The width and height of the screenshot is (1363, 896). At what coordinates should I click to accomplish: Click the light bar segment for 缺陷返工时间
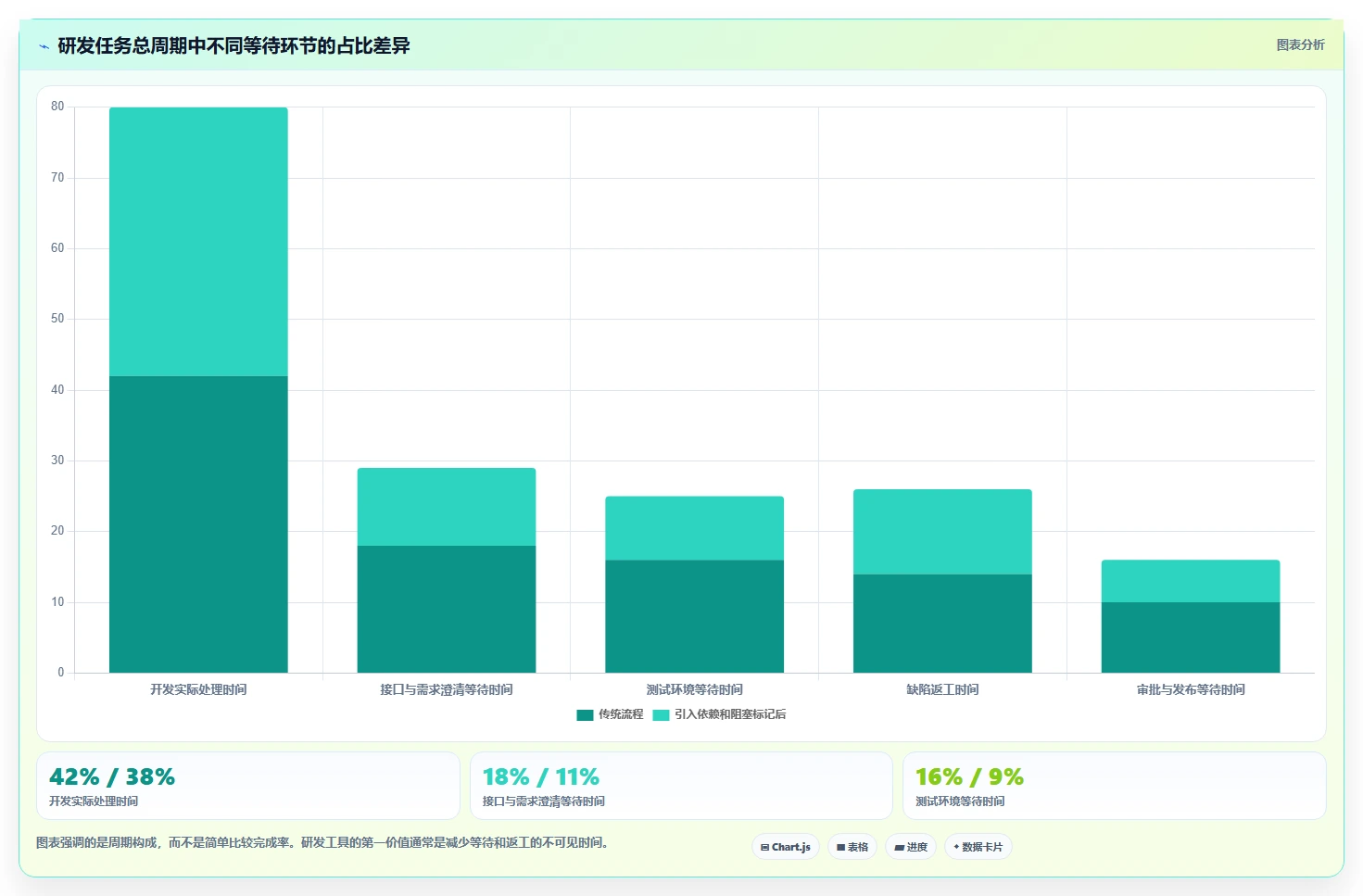pyautogui.click(x=942, y=532)
